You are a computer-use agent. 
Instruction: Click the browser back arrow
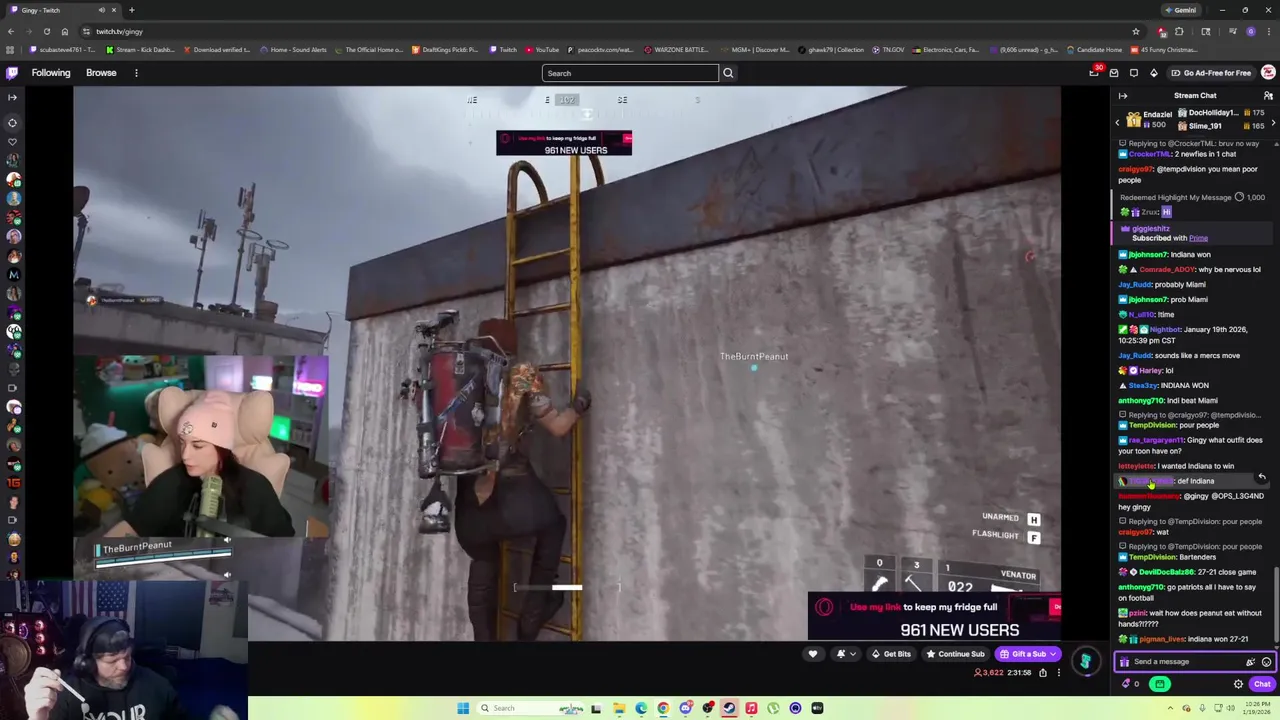tap(10, 32)
